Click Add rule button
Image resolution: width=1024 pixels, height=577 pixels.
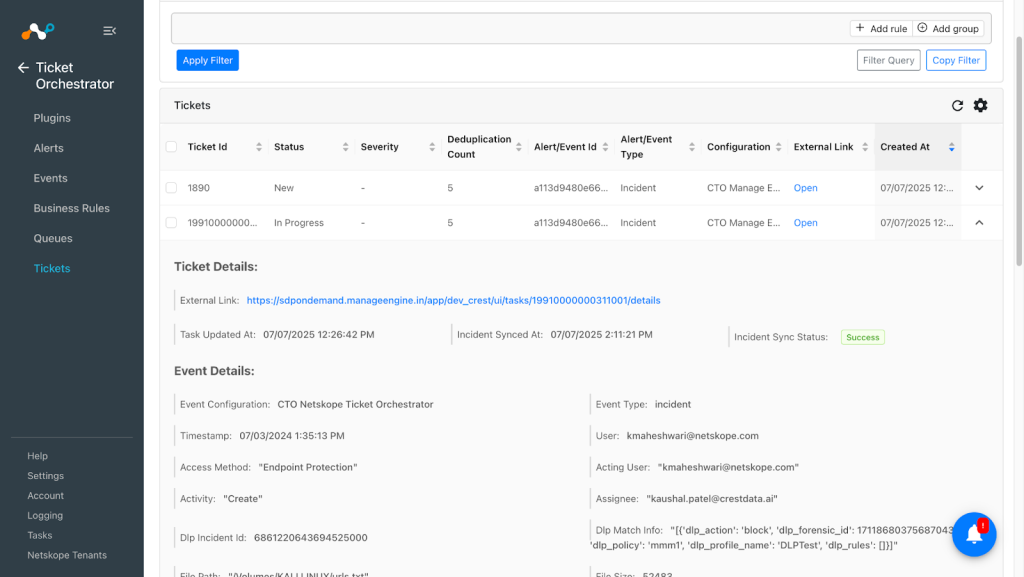click(881, 28)
